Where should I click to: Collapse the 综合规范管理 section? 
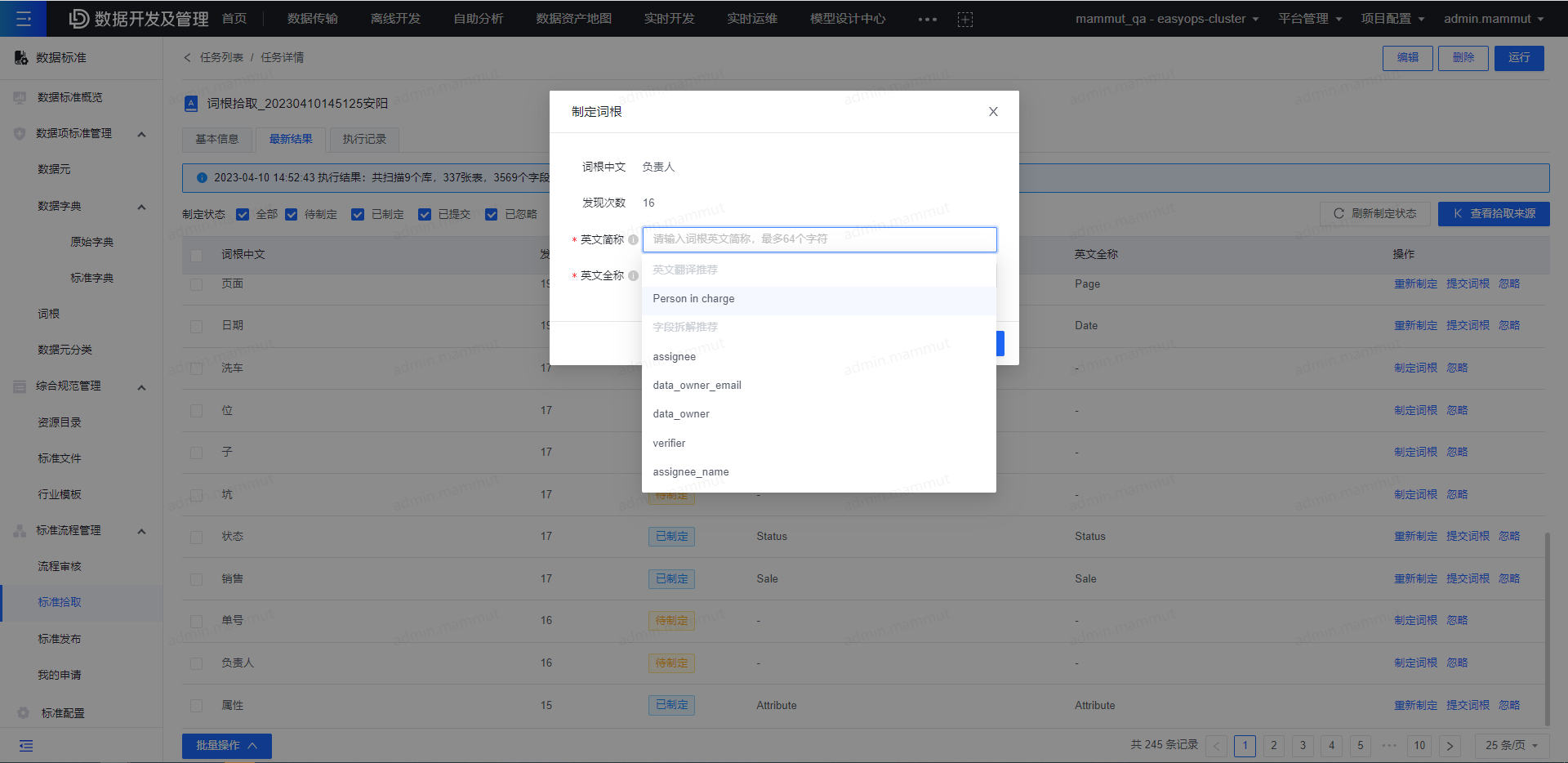[x=141, y=387]
